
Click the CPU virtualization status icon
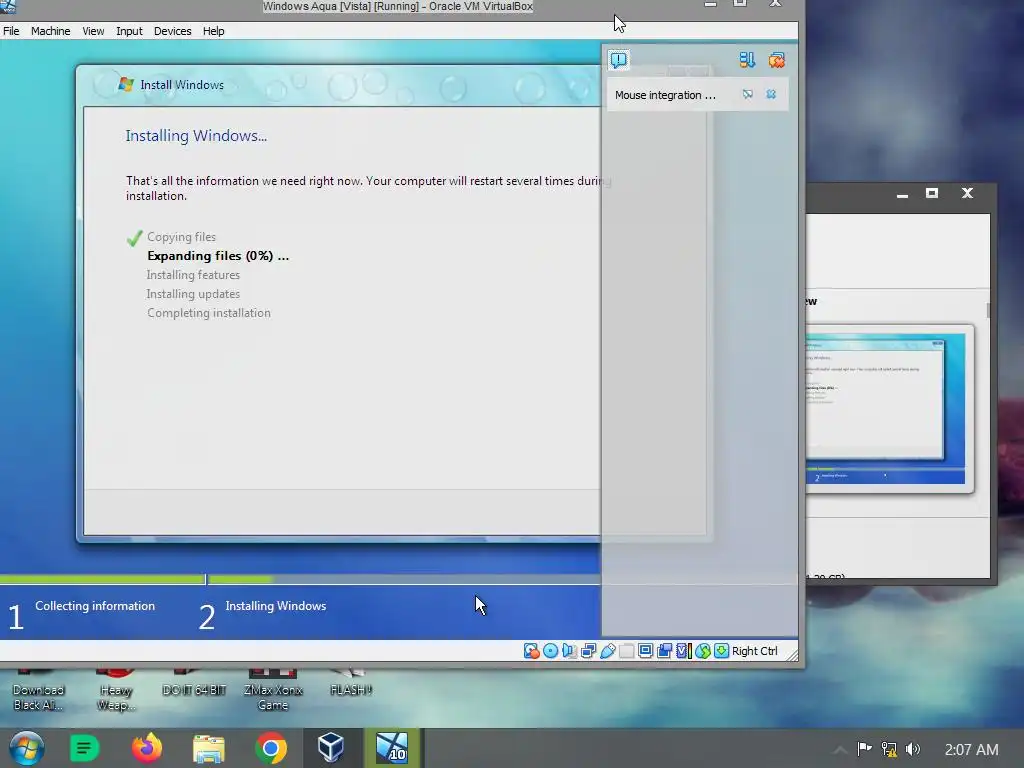point(684,650)
